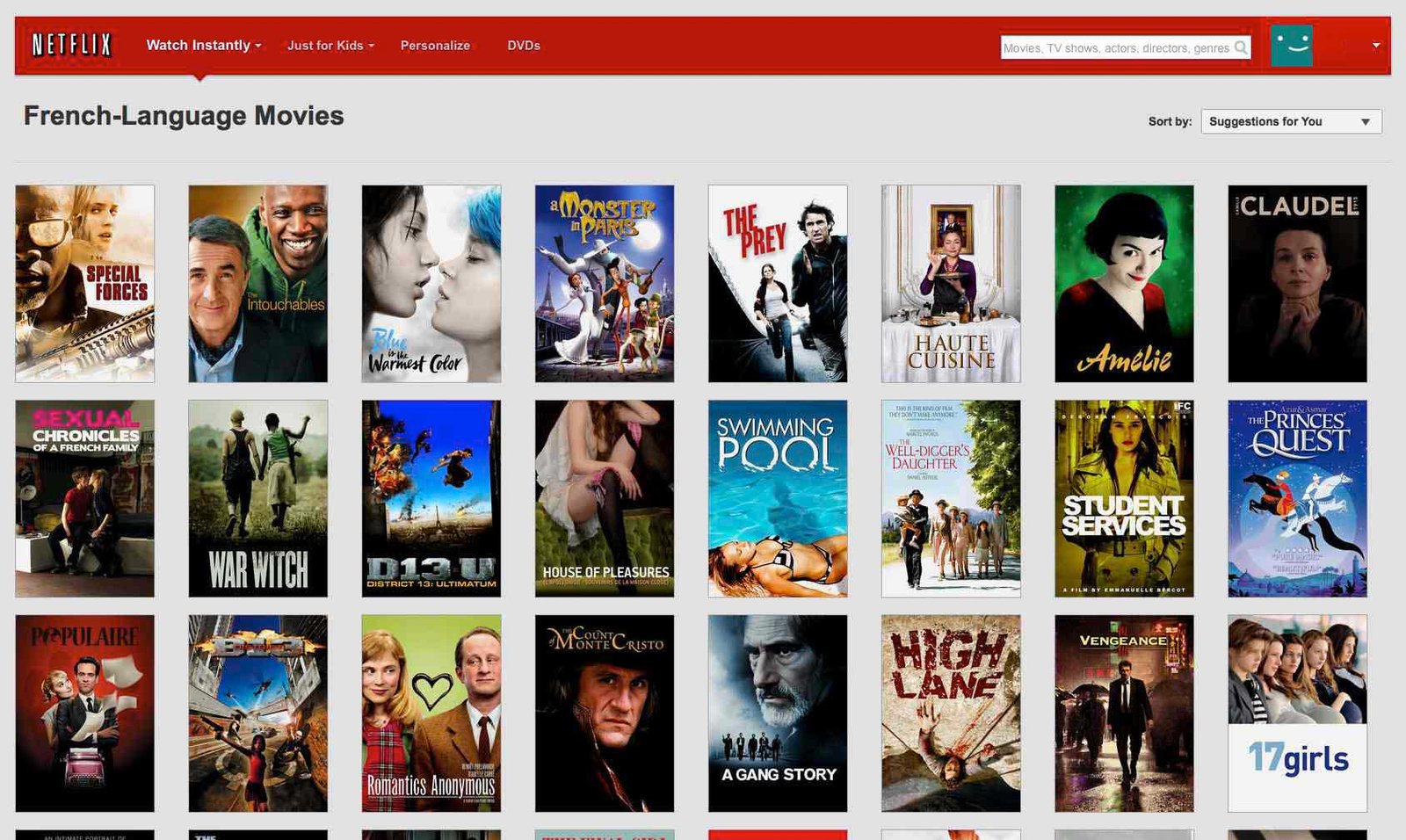The width and height of the screenshot is (1406, 840).
Task: Open the Watch Instantly menu
Action: tap(204, 45)
